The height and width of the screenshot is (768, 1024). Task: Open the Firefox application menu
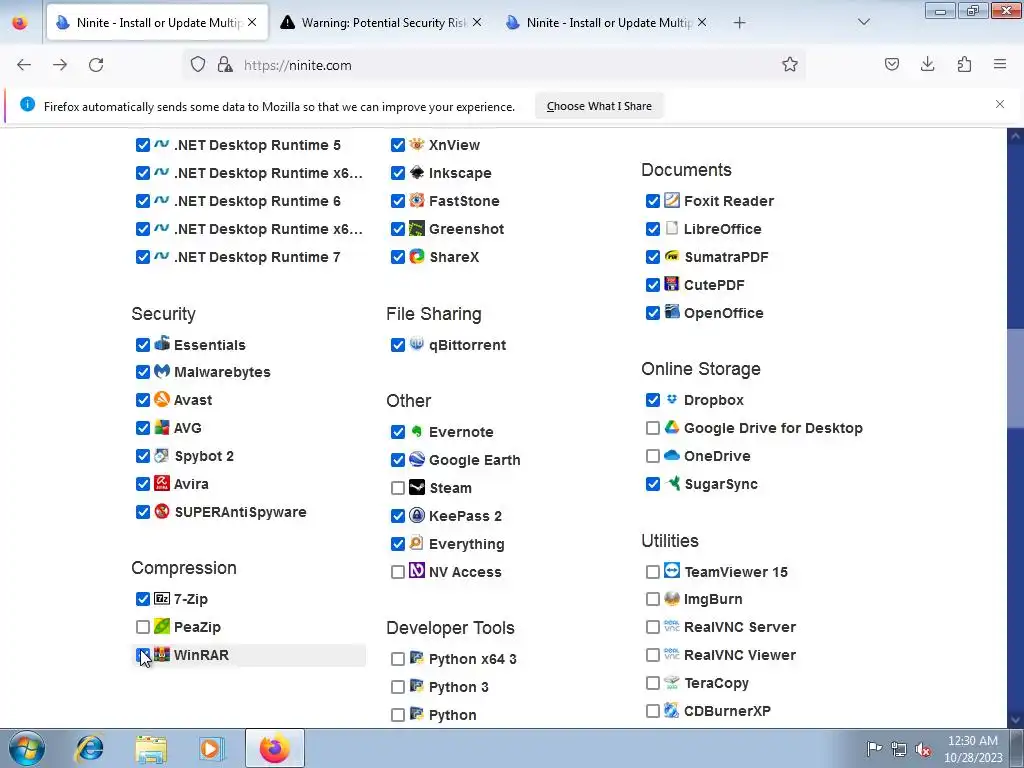click(1000, 64)
